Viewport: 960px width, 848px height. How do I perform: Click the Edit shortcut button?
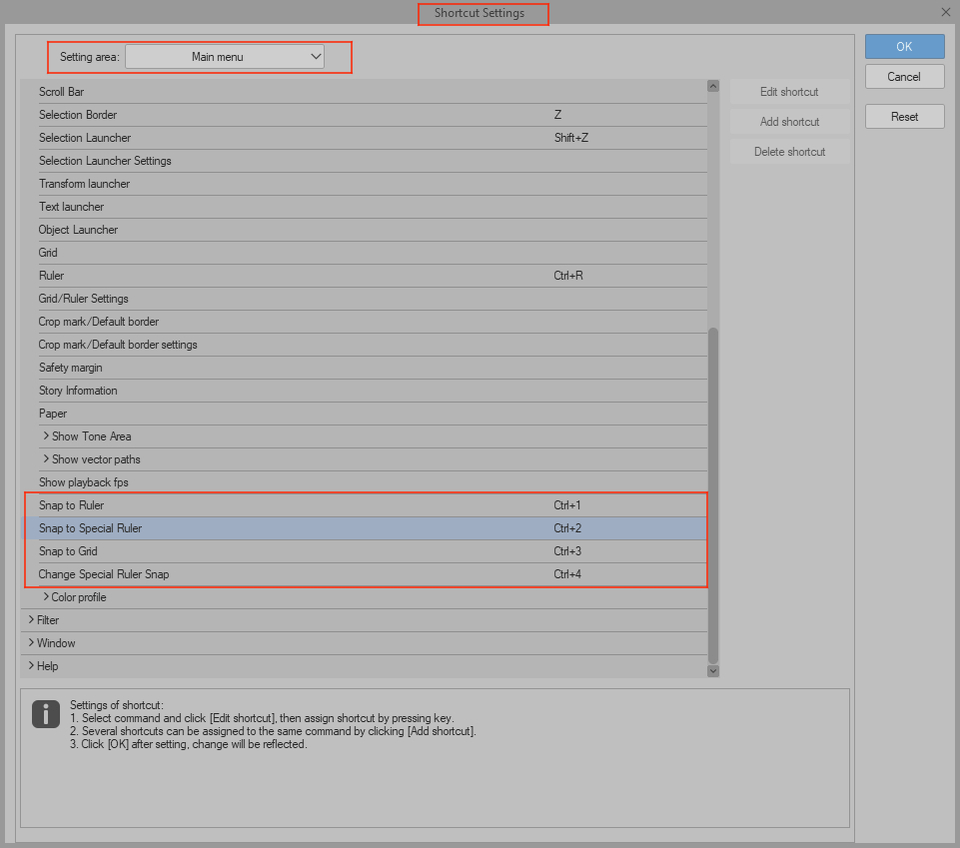pos(789,91)
